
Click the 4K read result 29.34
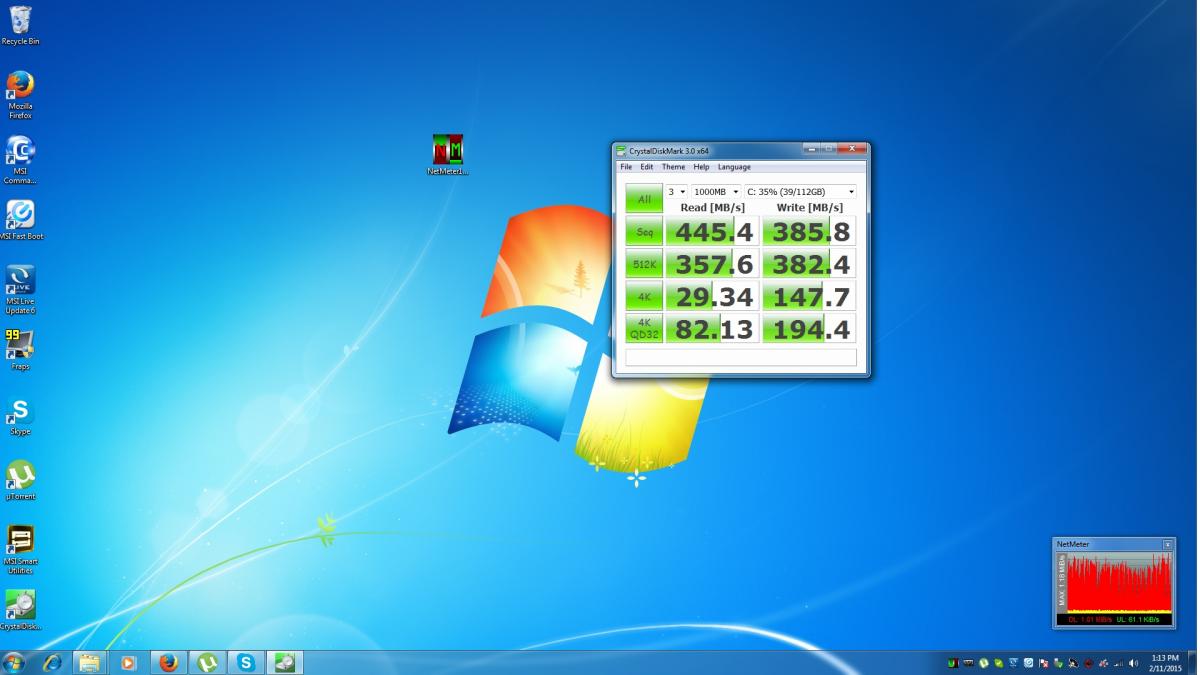712,296
